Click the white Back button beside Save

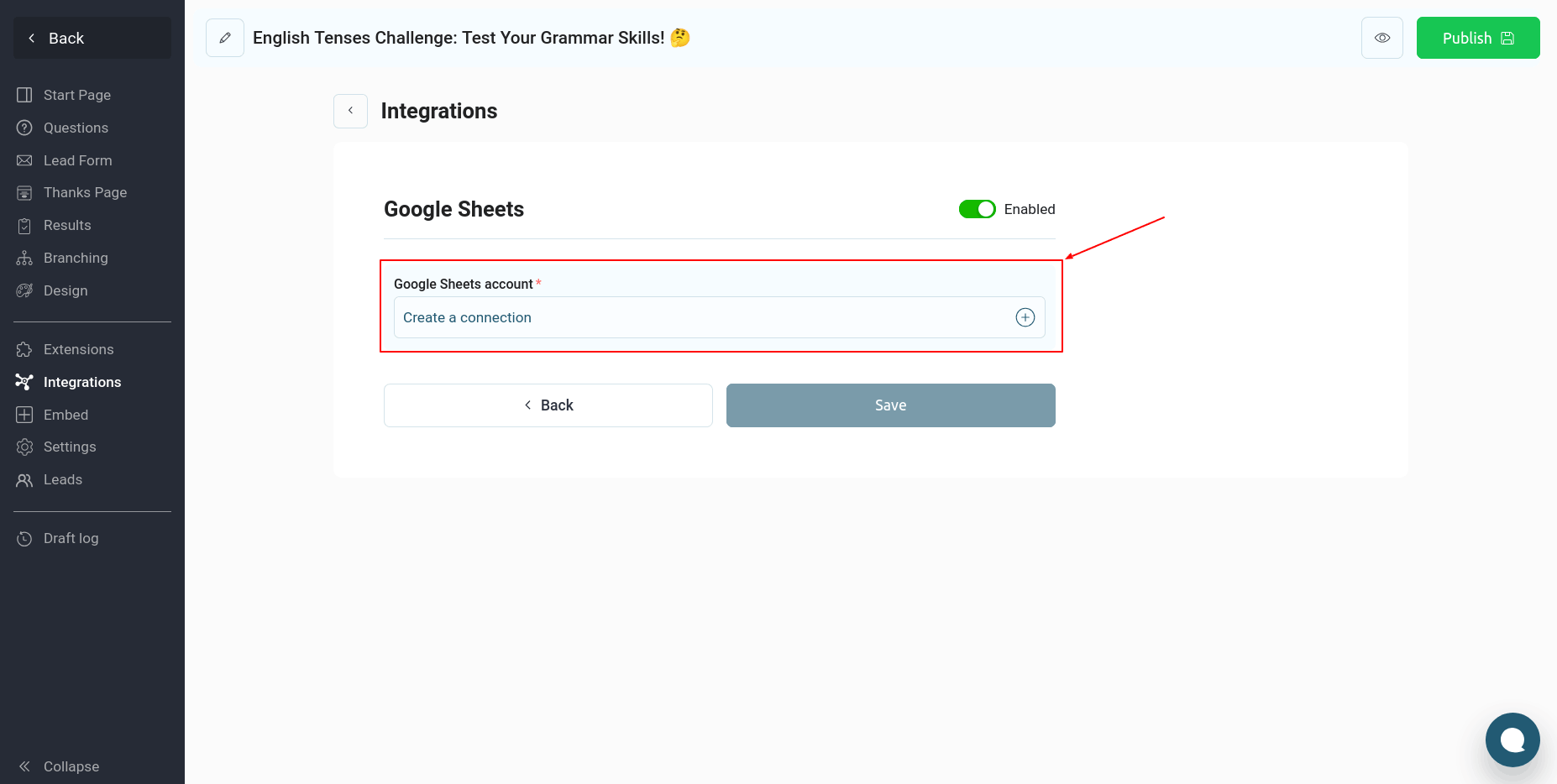pyautogui.click(x=548, y=405)
